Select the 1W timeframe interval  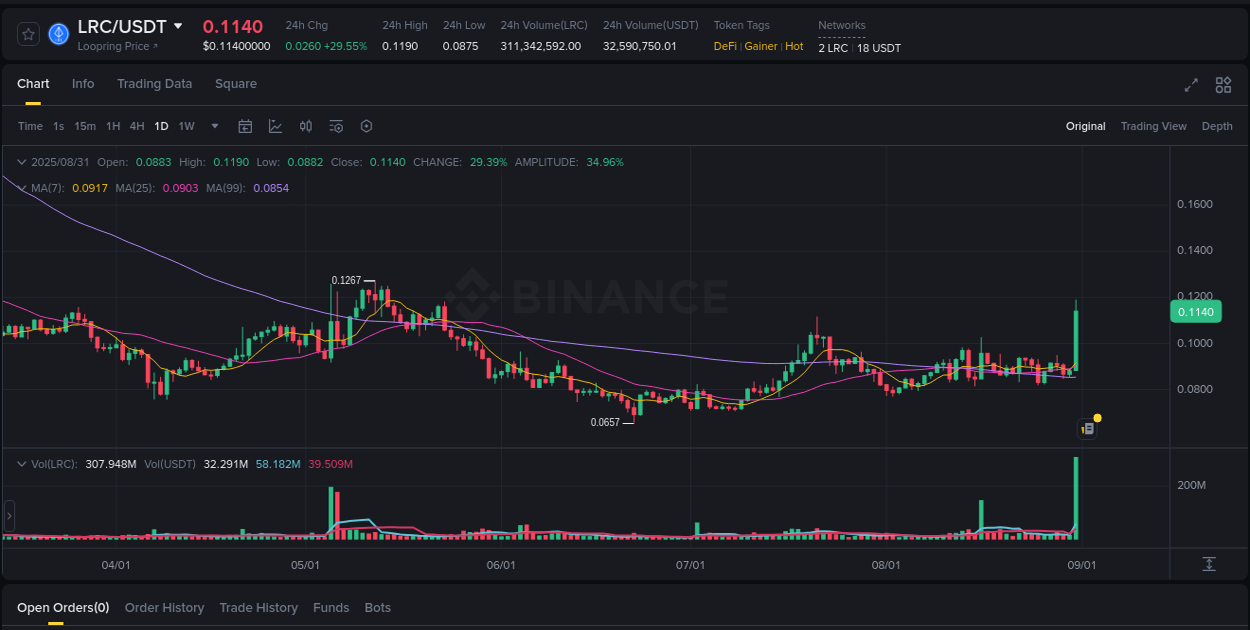pos(186,126)
